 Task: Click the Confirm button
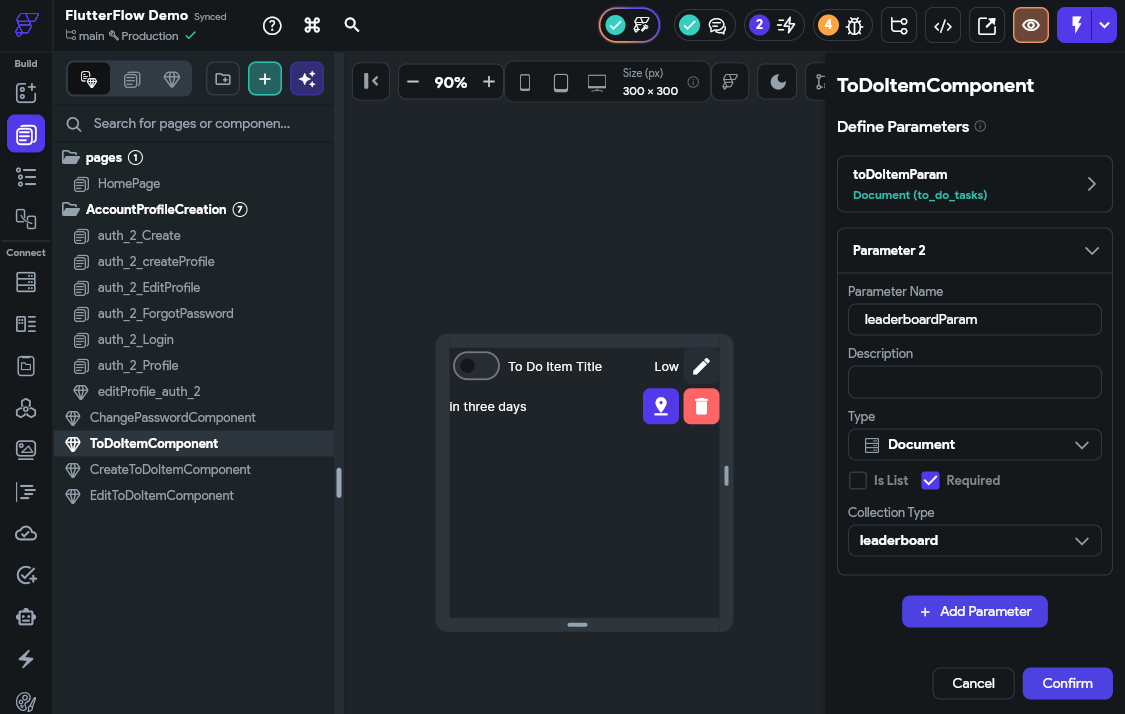tap(1067, 683)
